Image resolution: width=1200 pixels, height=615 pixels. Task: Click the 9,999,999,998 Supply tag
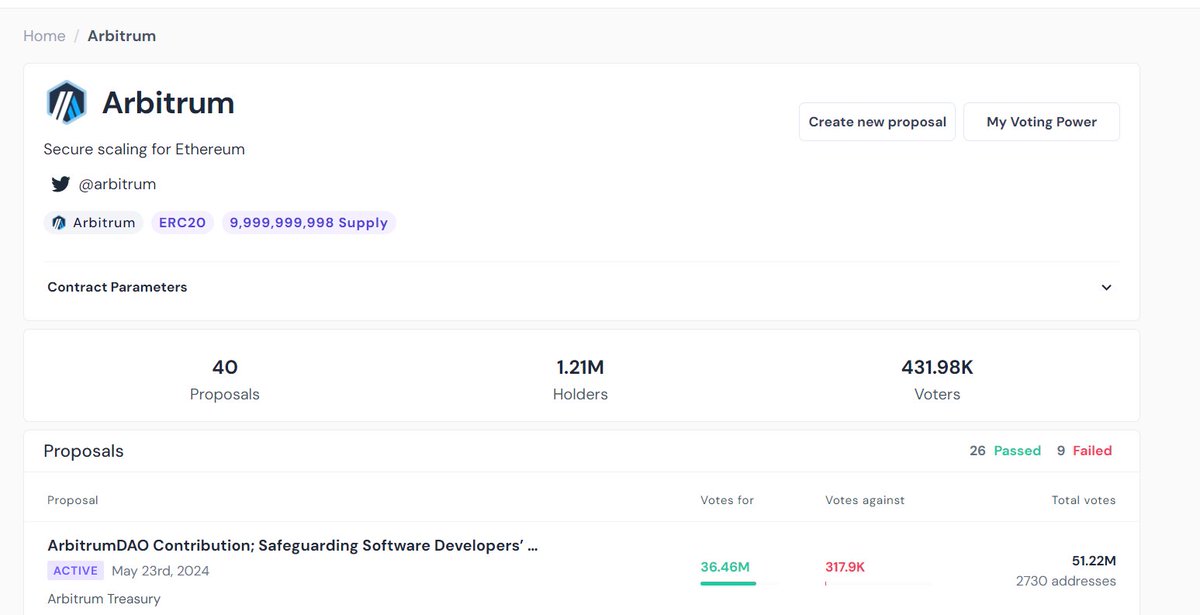click(x=309, y=222)
